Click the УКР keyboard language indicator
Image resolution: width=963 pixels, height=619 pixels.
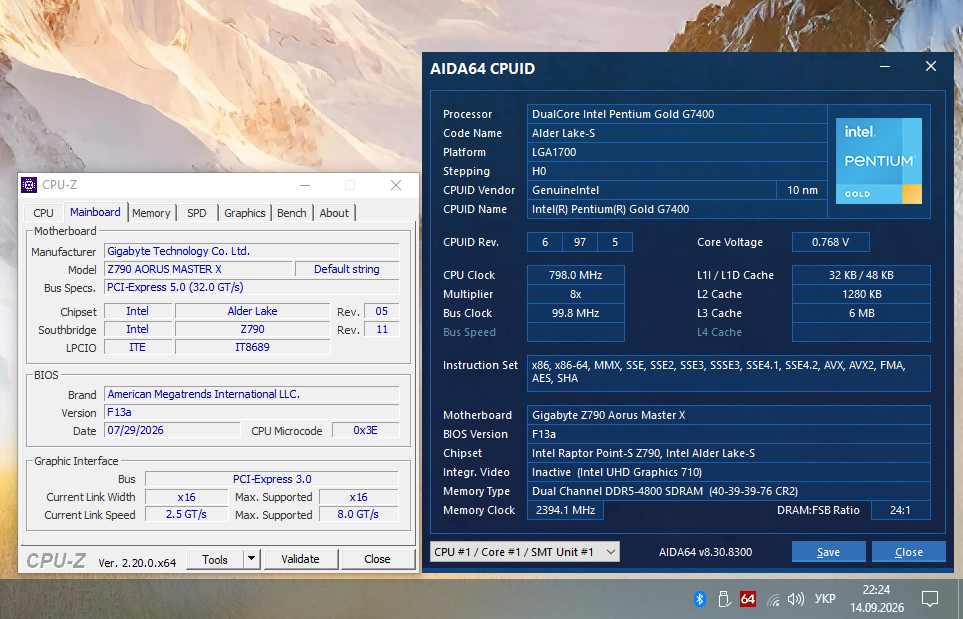click(x=825, y=599)
